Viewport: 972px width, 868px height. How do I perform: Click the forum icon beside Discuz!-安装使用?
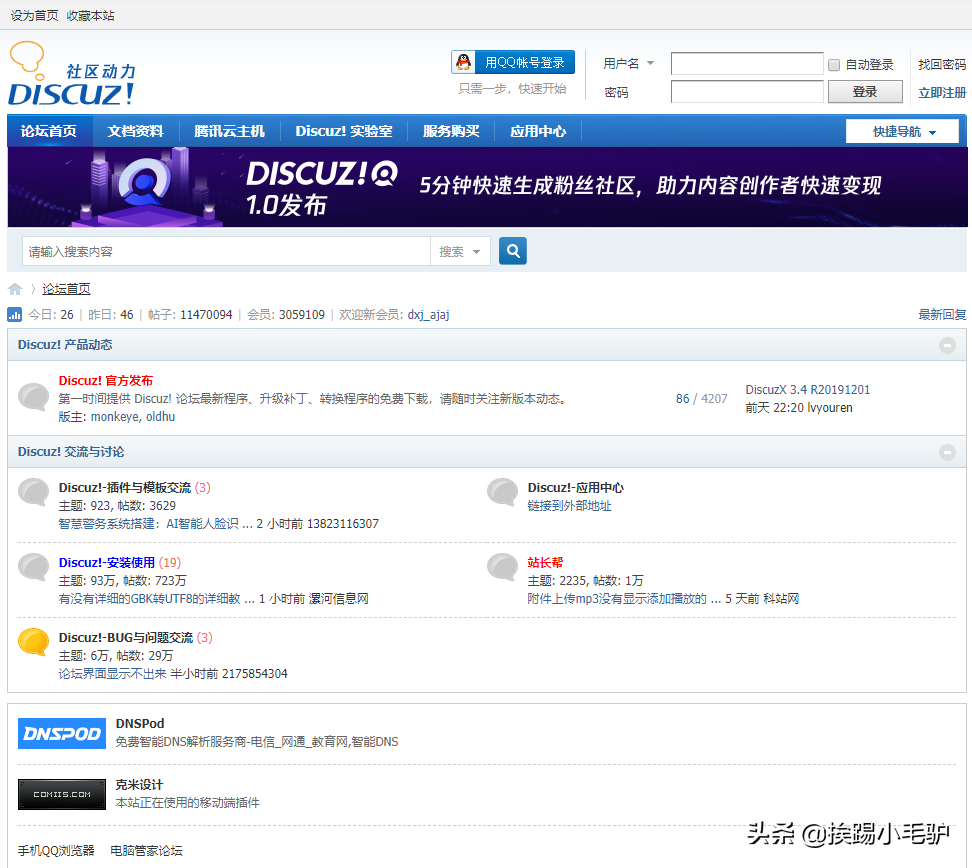coord(33,567)
